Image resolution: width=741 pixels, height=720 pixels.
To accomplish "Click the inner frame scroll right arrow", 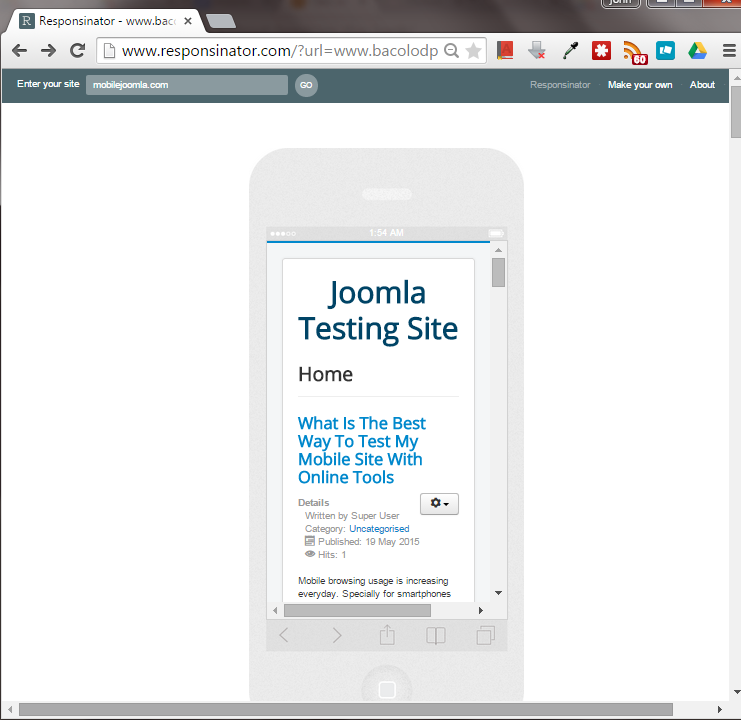I will point(481,610).
